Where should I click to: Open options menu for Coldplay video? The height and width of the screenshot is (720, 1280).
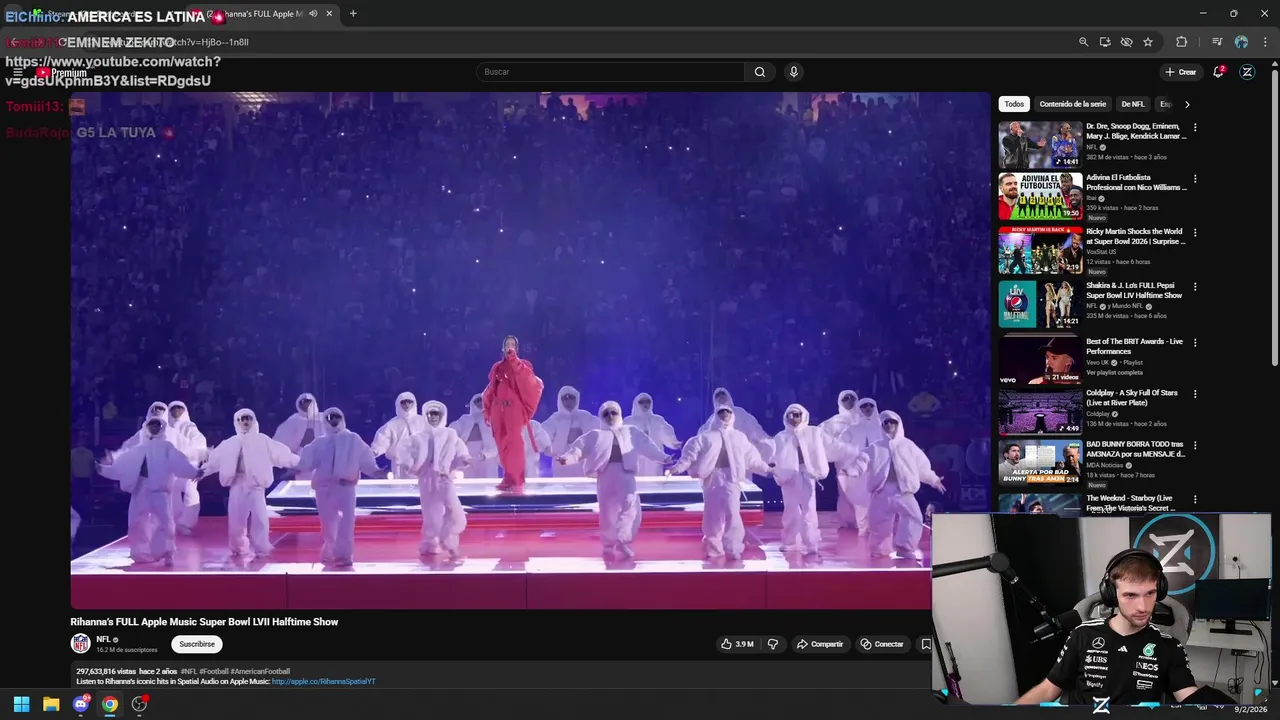(x=1195, y=395)
